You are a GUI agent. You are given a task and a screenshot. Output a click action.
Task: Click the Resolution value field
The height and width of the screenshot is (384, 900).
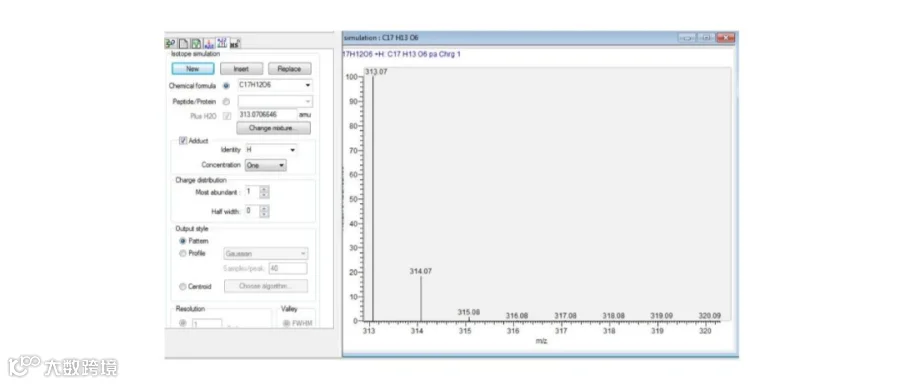tap(207, 324)
